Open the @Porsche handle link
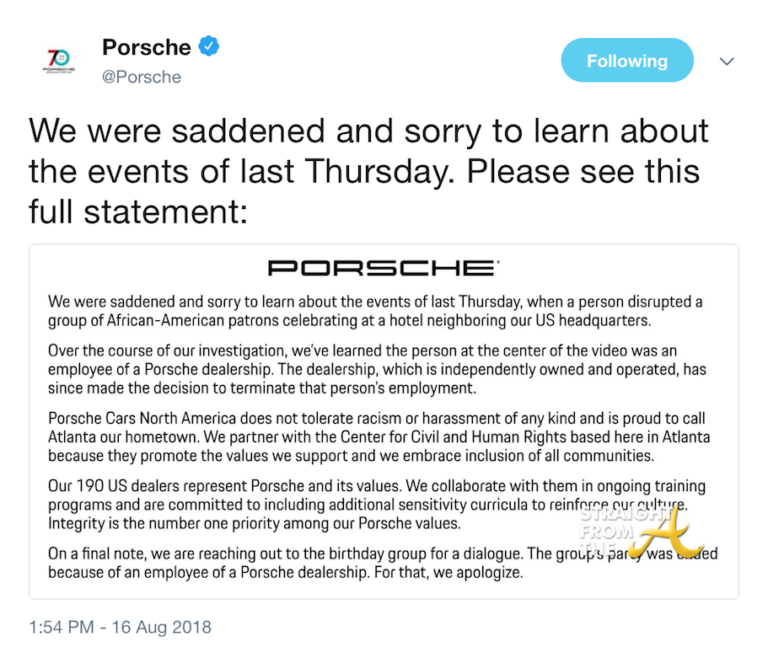Viewport: 768px width, 647px height. 141,76
